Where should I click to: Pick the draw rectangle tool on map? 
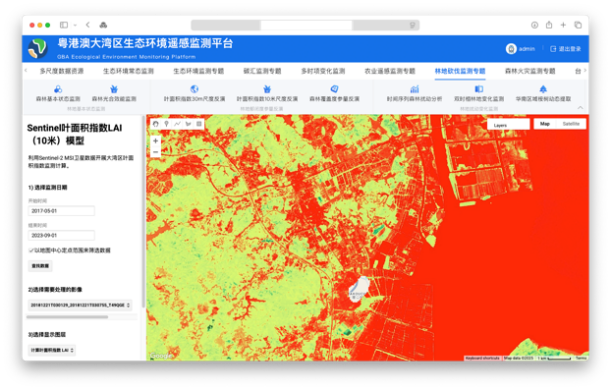click(199, 124)
